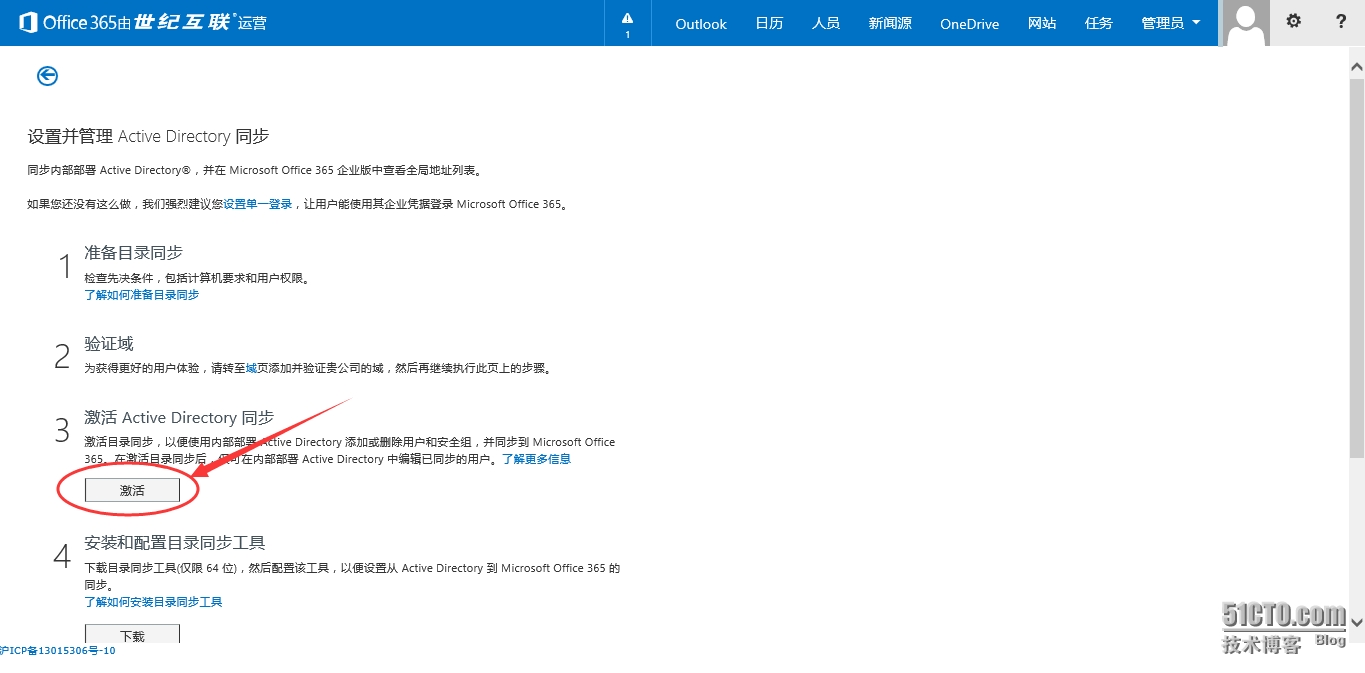Open the alert notification icon
1365x673 pixels.
pos(627,23)
